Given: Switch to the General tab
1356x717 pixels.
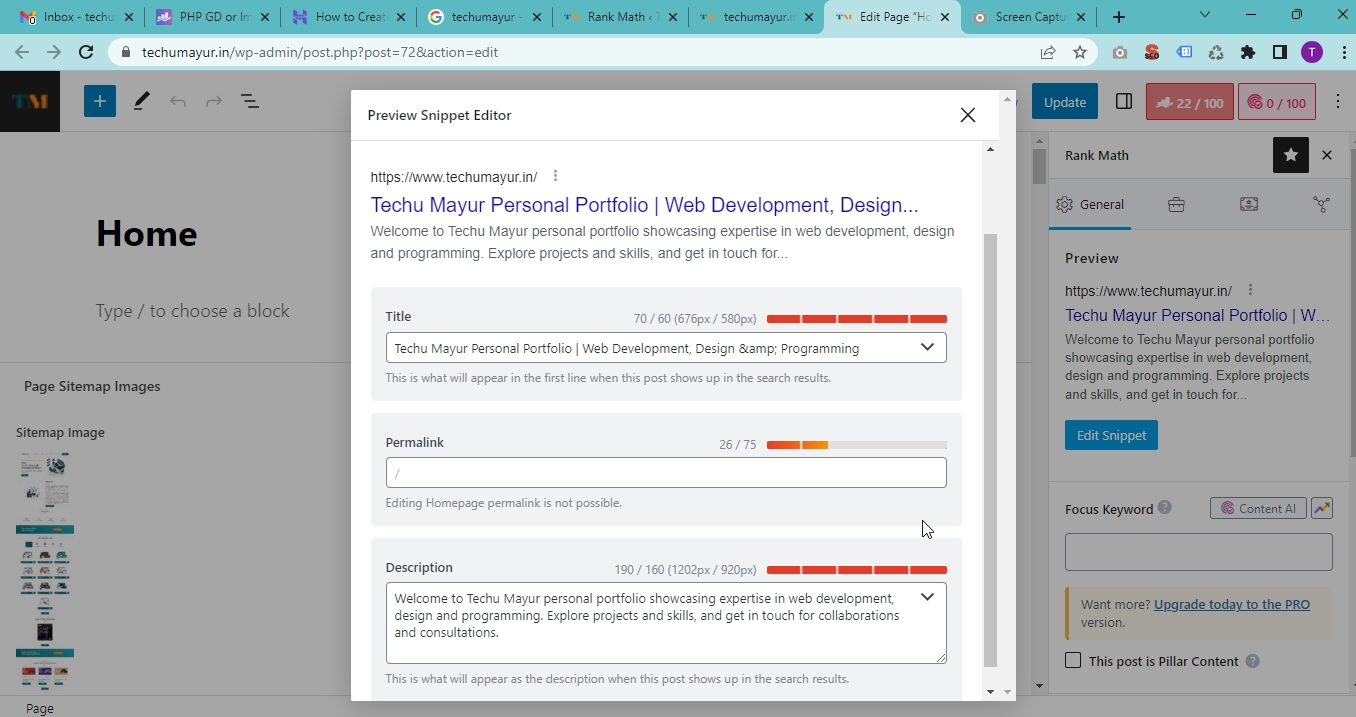Looking at the screenshot, I should coord(1090,204).
